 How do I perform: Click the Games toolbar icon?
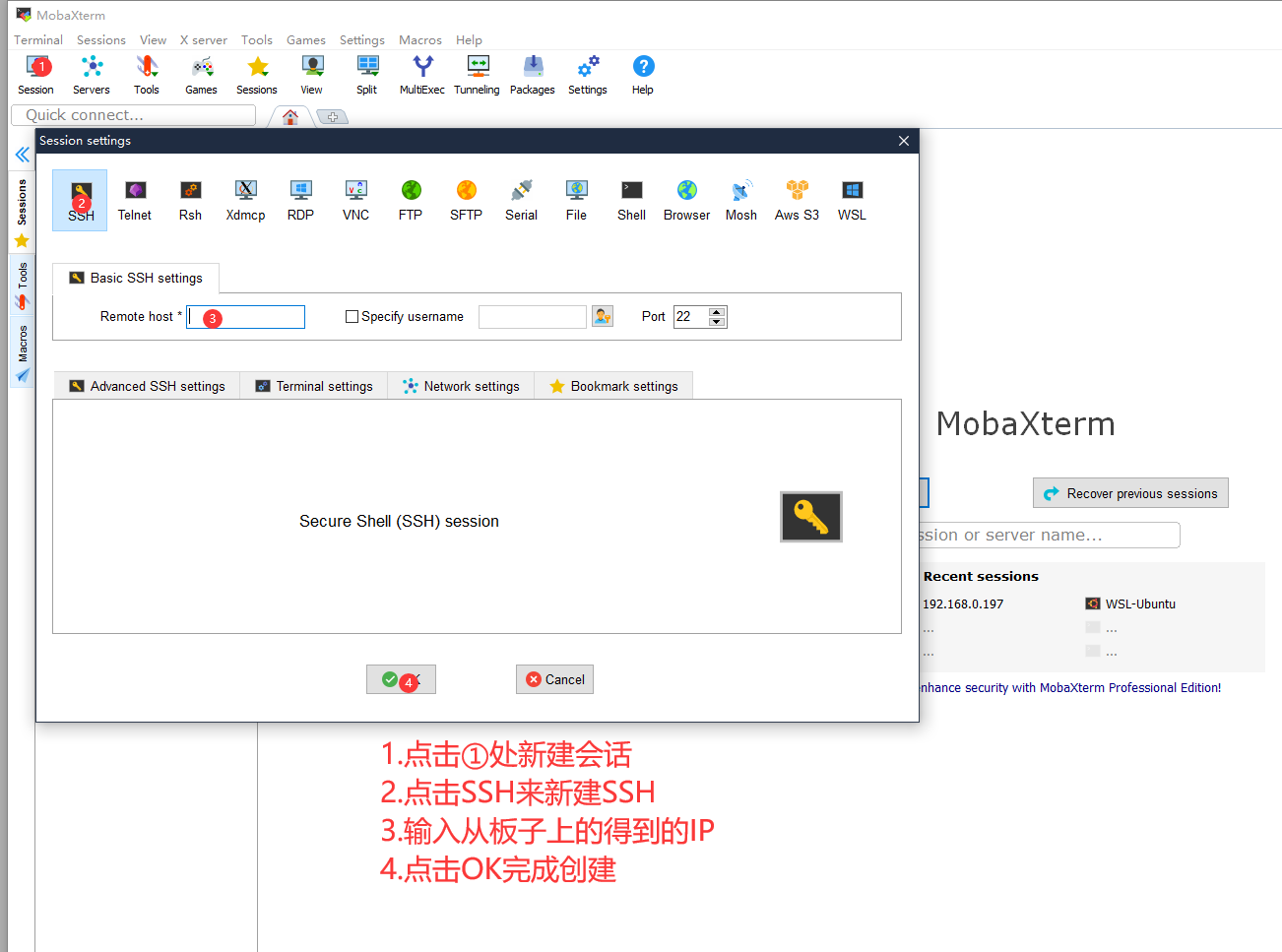[202, 75]
